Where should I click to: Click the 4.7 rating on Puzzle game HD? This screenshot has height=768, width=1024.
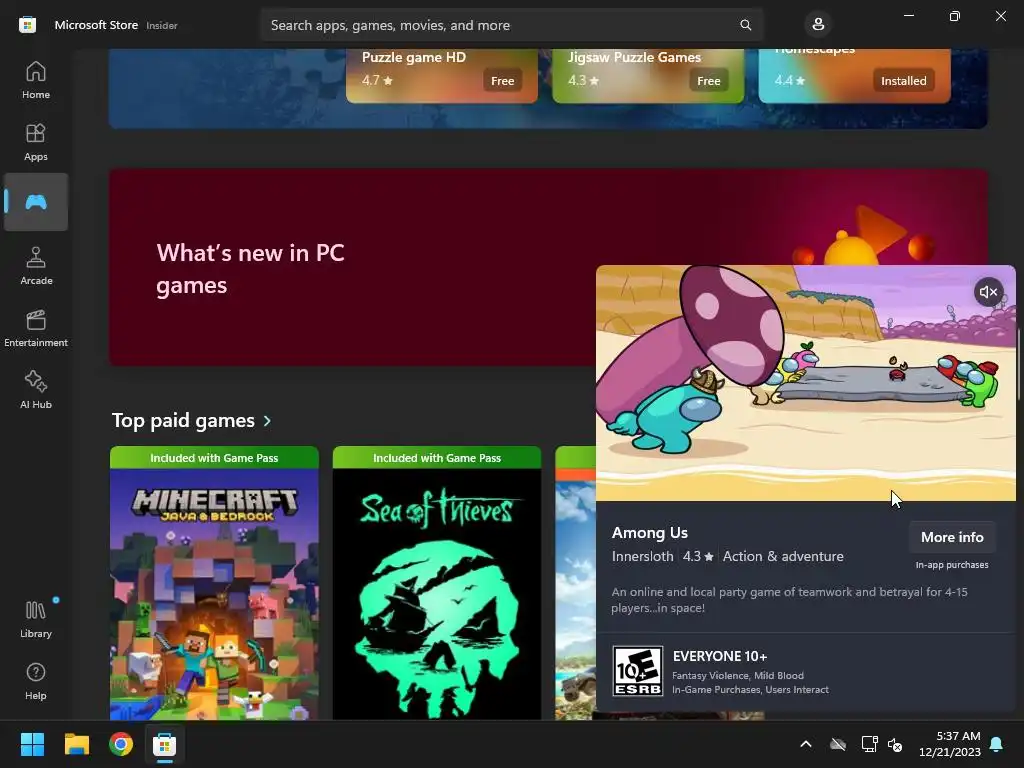(377, 80)
